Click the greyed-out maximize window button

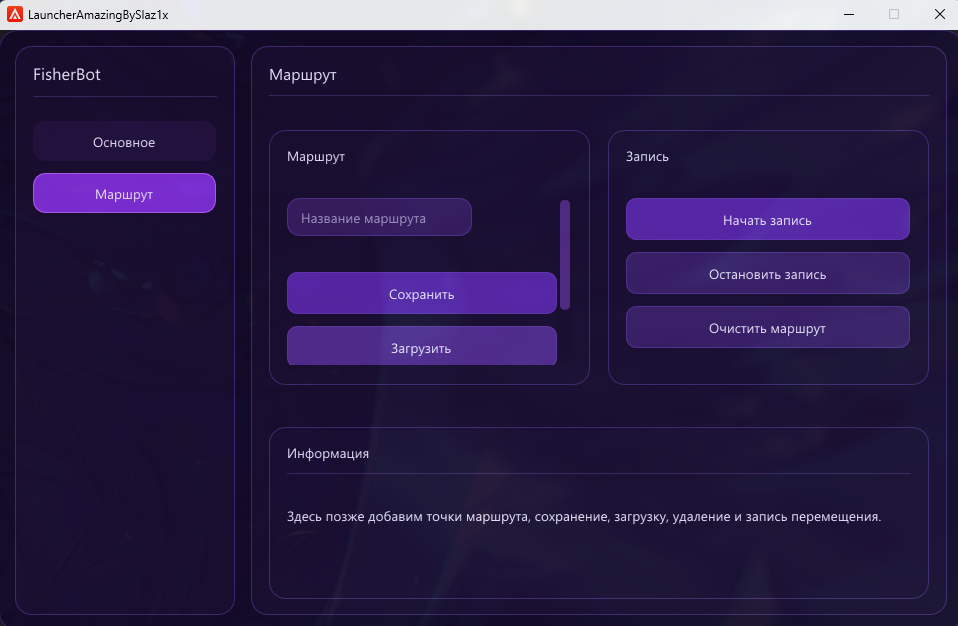tap(894, 14)
